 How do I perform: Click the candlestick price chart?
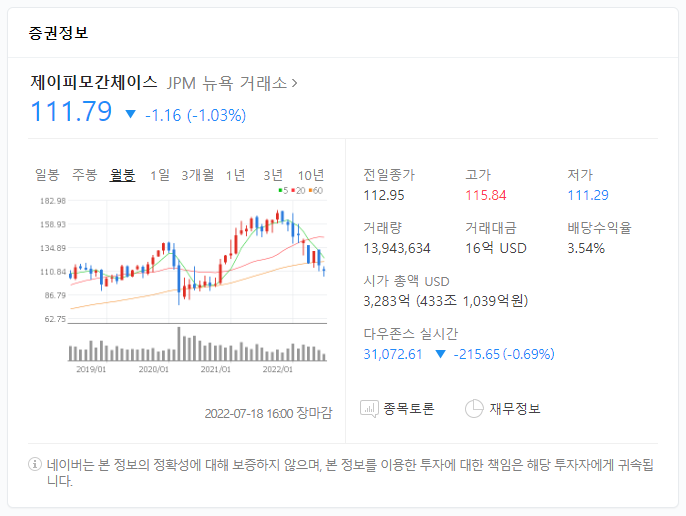[x=197, y=261]
